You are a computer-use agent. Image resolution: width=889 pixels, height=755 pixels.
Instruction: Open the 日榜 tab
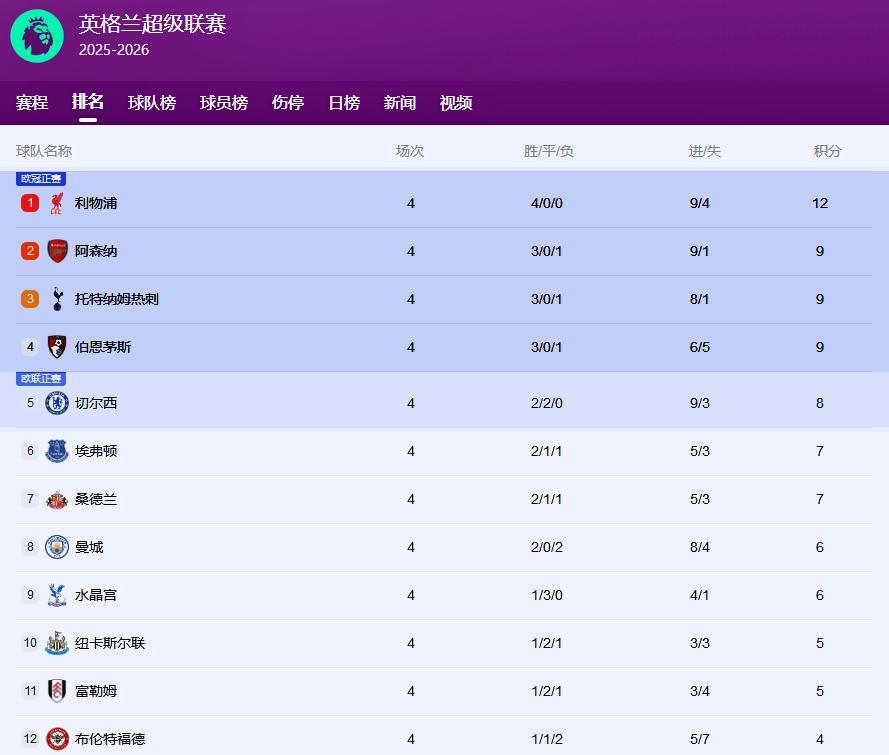(x=344, y=103)
